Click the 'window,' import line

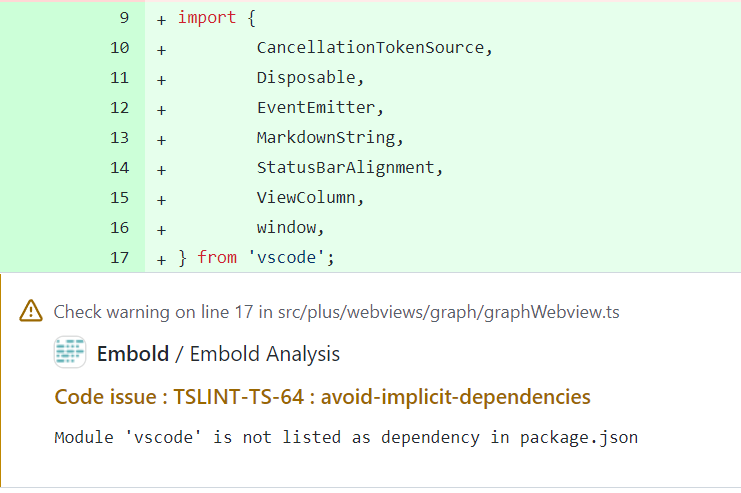click(x=290, y=228)
